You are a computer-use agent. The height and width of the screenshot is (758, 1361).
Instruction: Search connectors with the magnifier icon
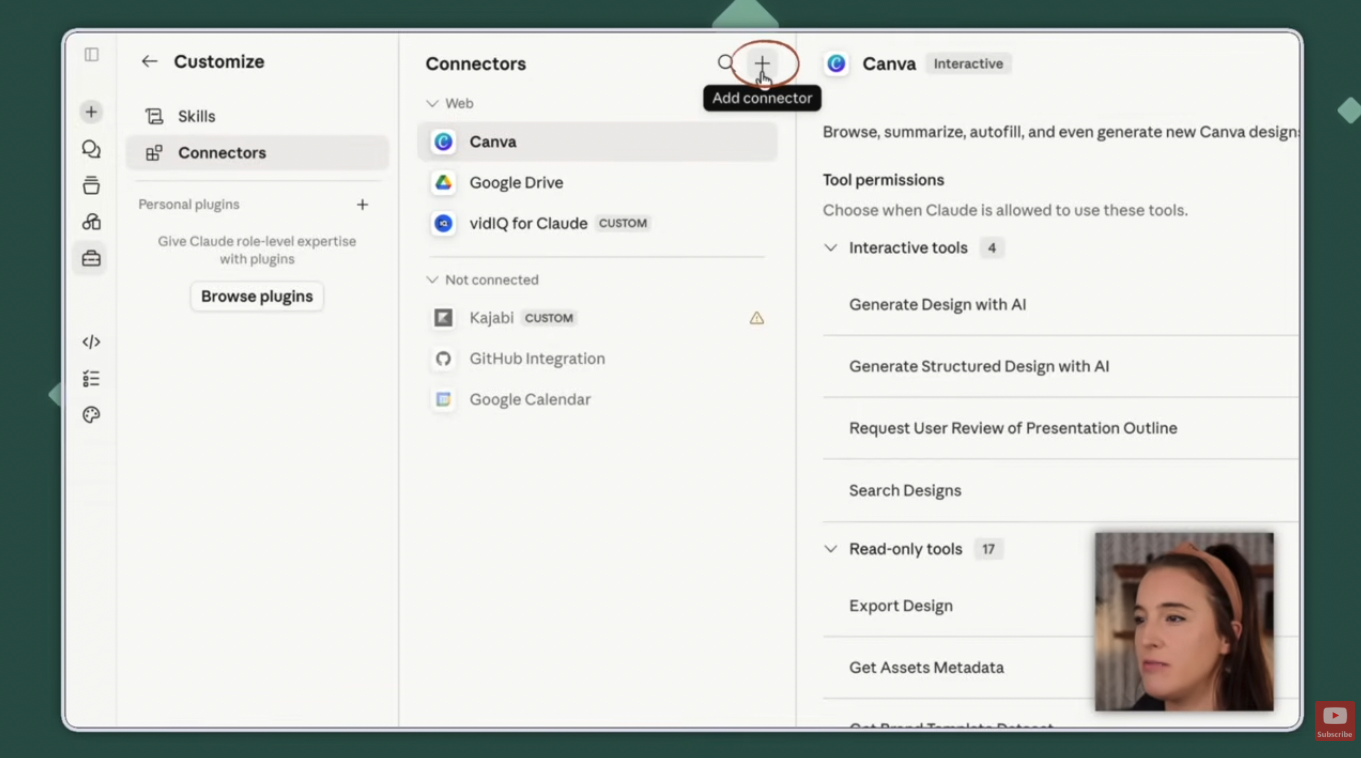click(x=725, y=64)
